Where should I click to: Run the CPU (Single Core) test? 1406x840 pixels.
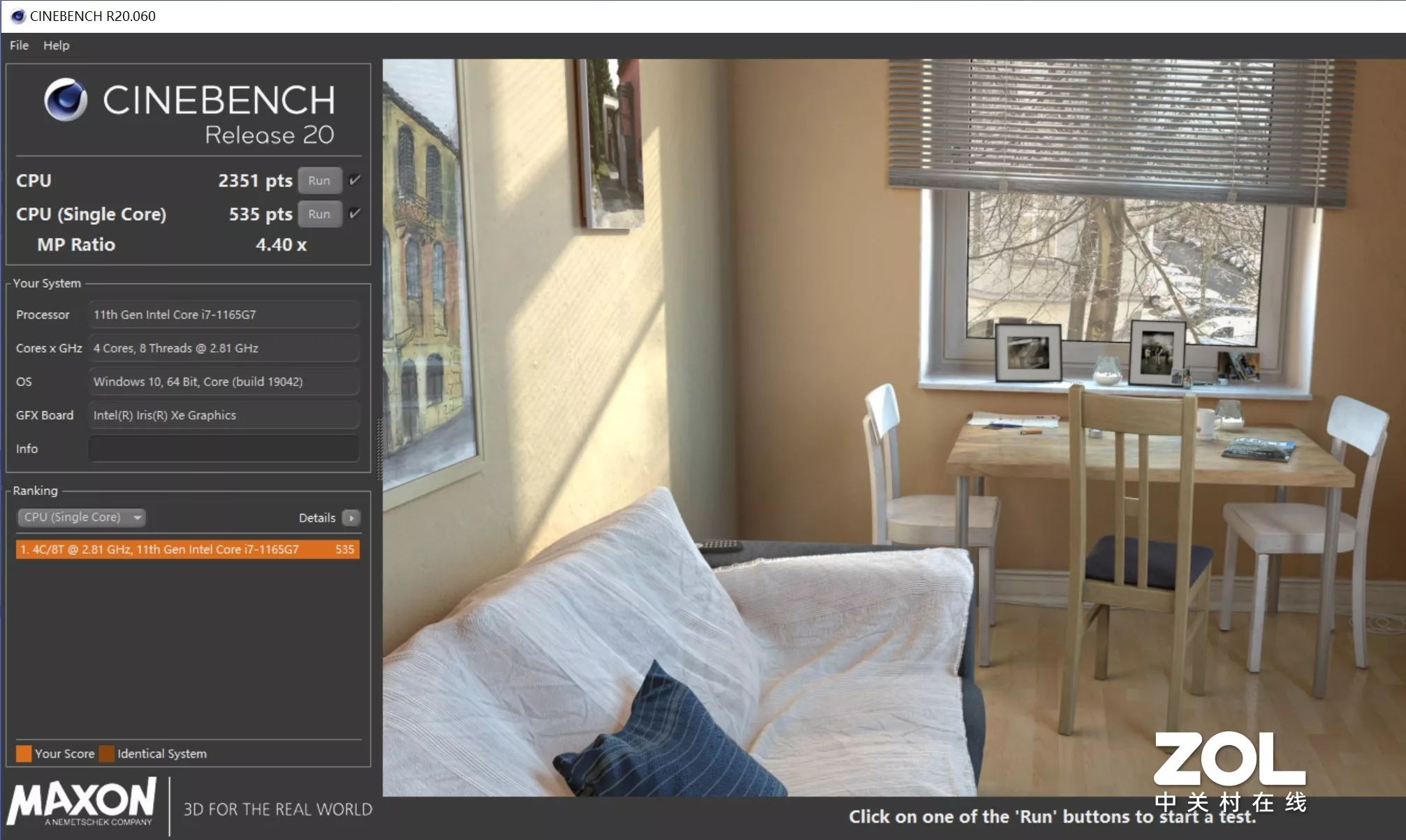(319, 214)
